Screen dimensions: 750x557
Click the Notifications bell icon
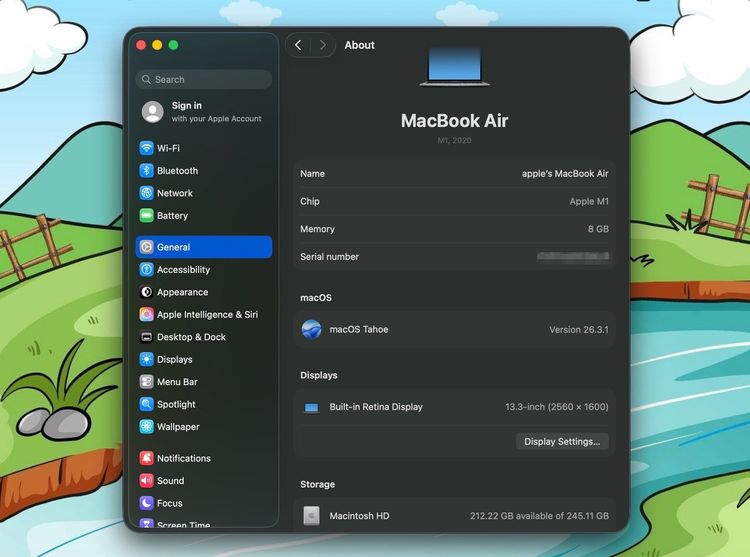146,458
